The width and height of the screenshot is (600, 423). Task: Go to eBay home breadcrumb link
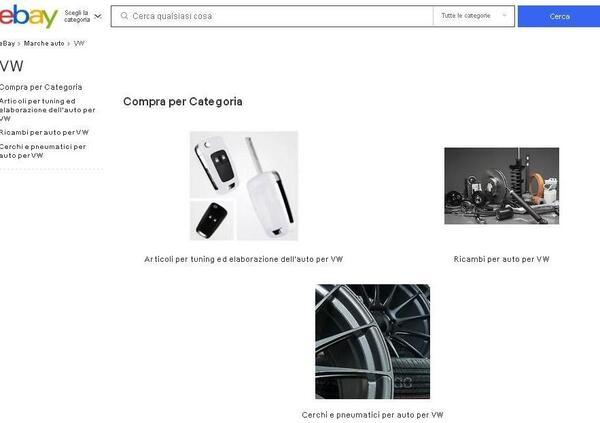click(7, 44)
